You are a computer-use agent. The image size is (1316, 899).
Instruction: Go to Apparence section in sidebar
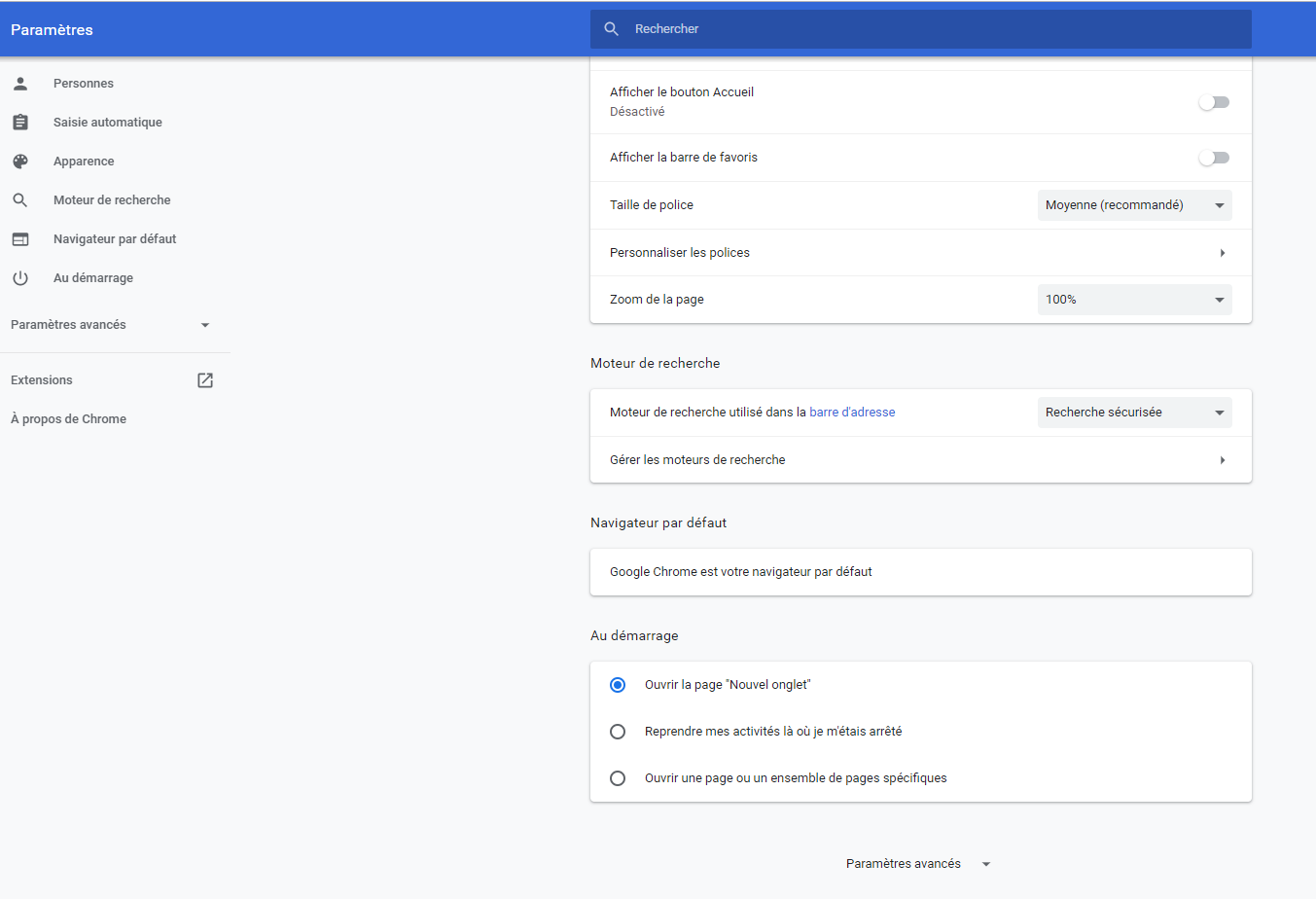(84, 162)
